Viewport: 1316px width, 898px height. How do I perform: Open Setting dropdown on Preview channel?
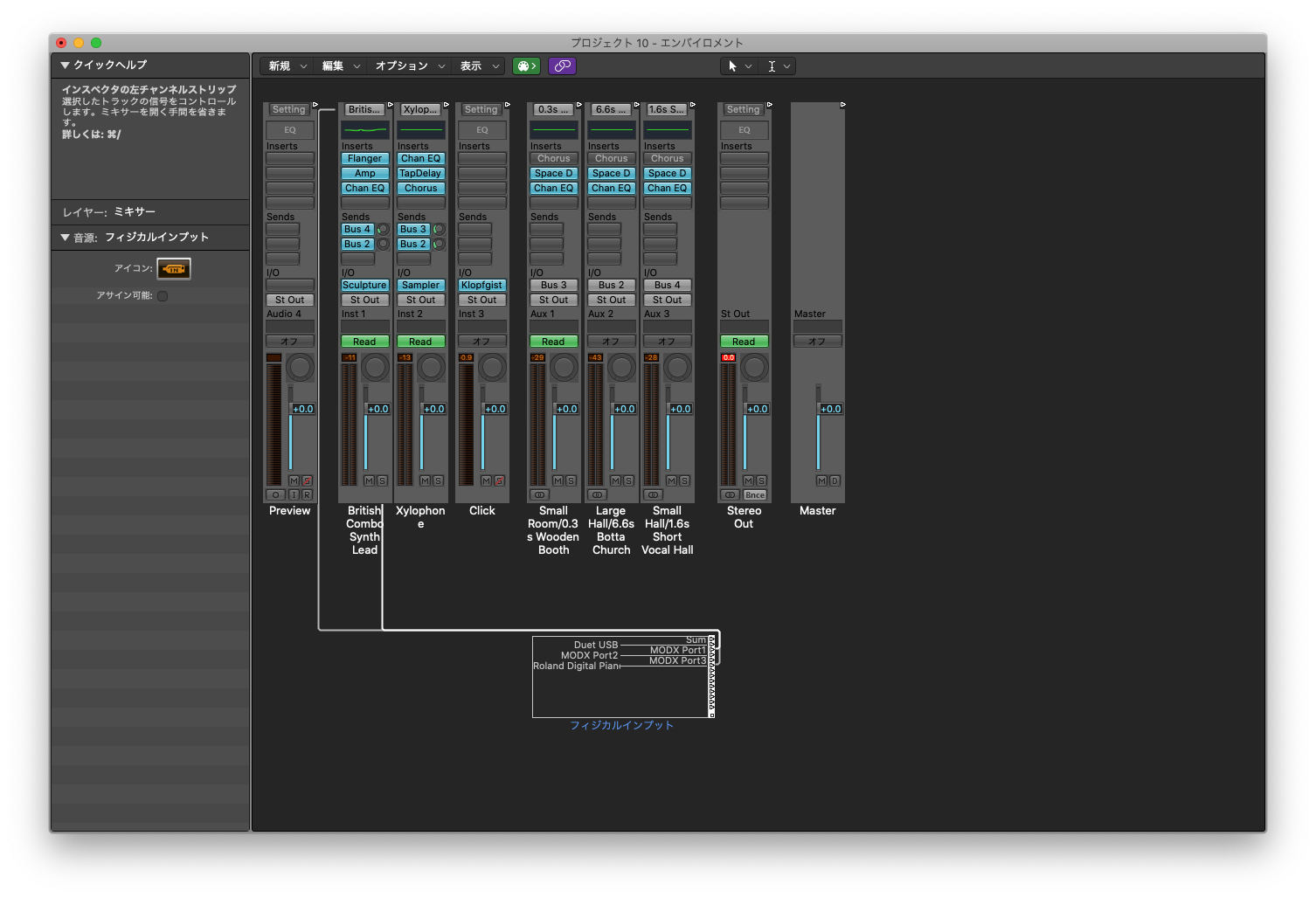(x=289, y=110)
